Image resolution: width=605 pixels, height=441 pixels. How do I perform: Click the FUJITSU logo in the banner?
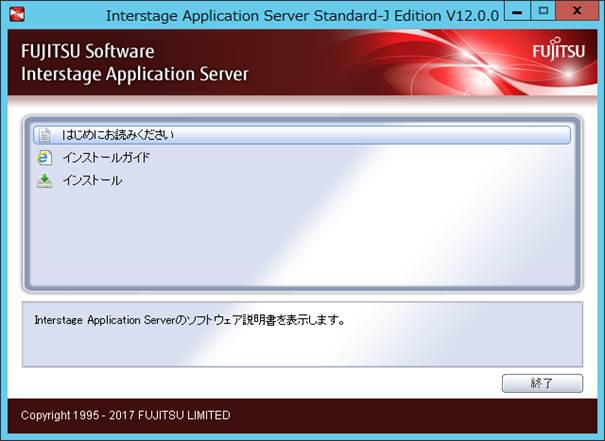point(559,49)
